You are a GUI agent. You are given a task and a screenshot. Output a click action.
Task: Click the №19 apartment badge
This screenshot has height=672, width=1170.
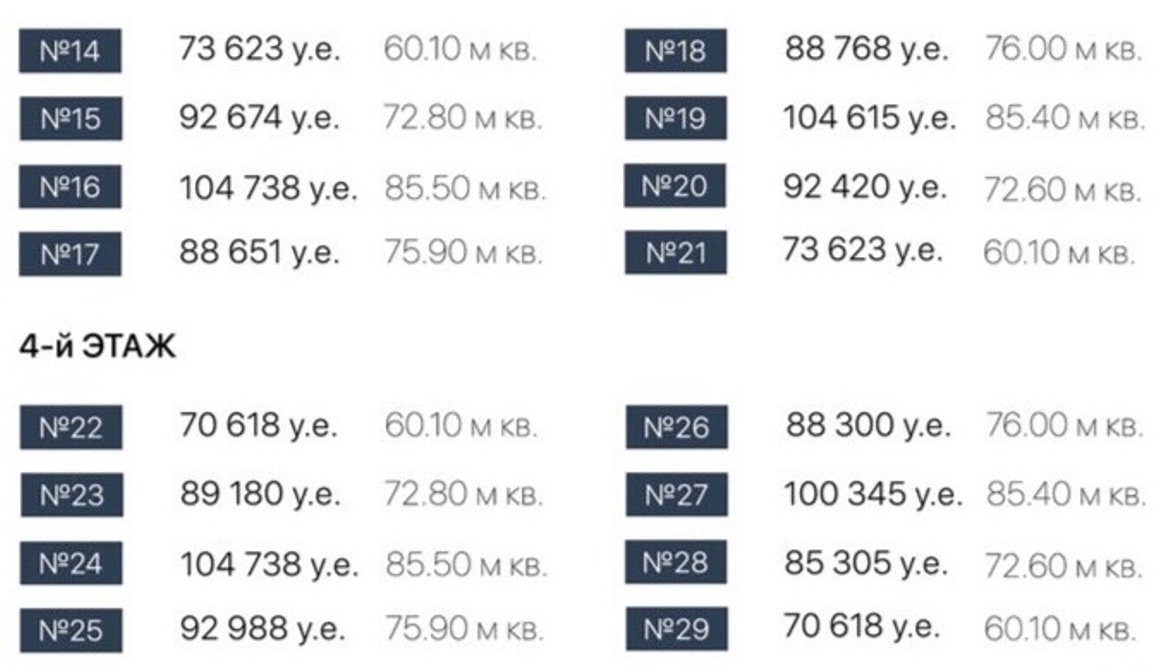click(676, 120)
